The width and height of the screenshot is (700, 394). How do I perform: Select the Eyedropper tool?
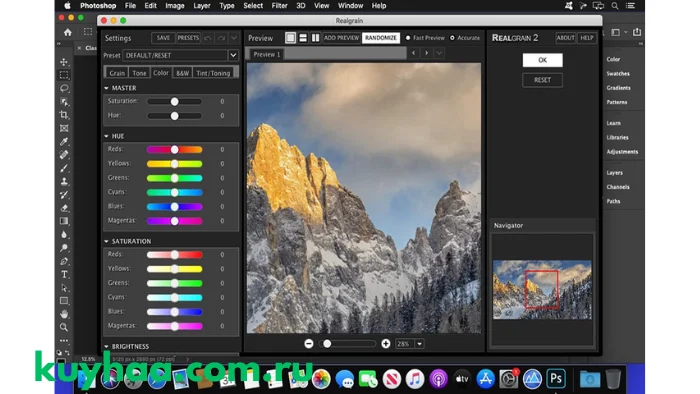[64, 142]
